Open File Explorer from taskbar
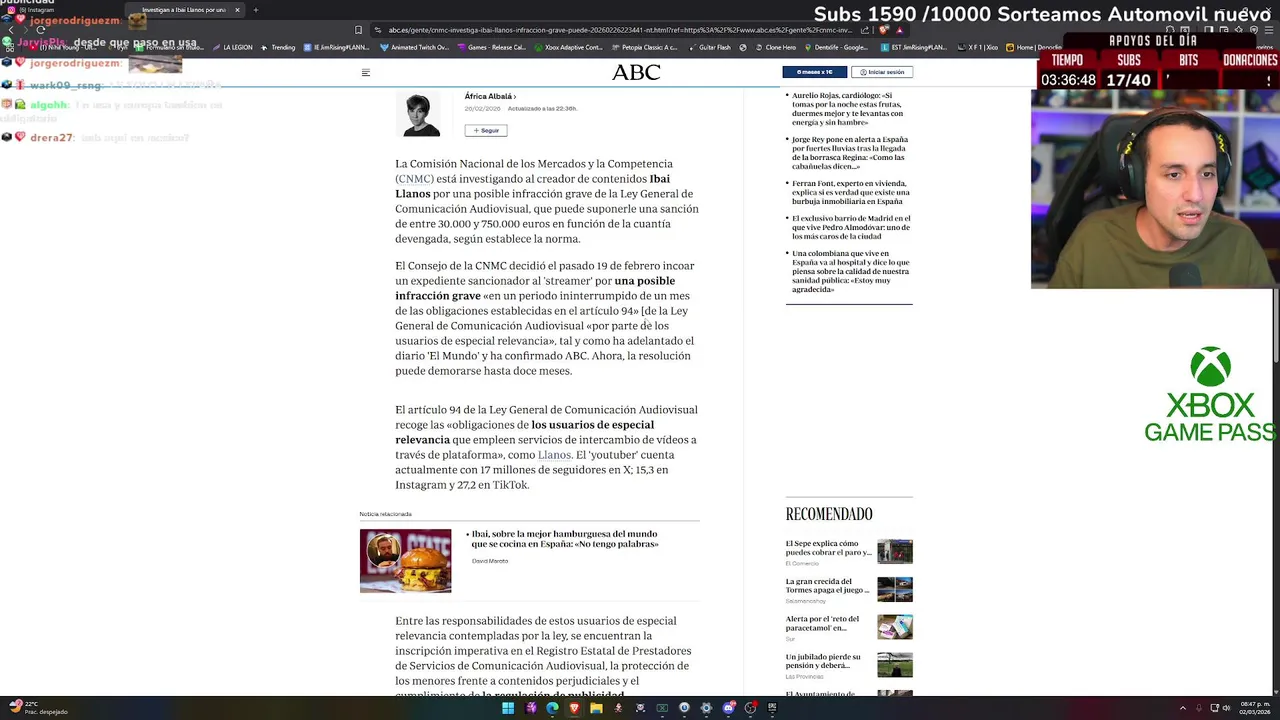The height and width of the screenshot is (720, 1280). pyautogui.click(x=596, y=708)
